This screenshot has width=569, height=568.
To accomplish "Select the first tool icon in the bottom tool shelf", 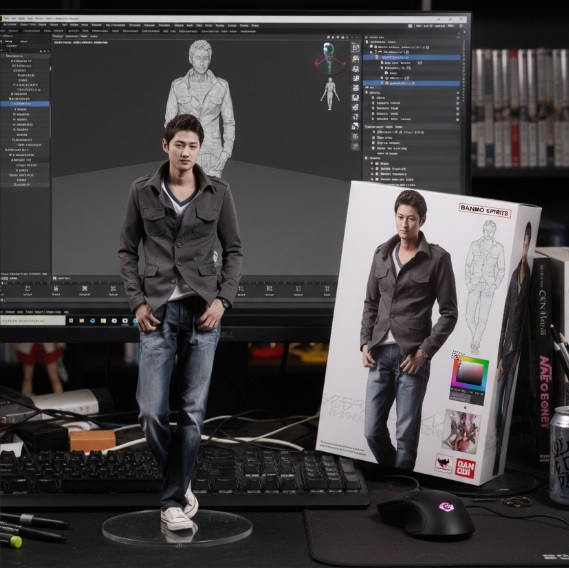I will (27, 289).
